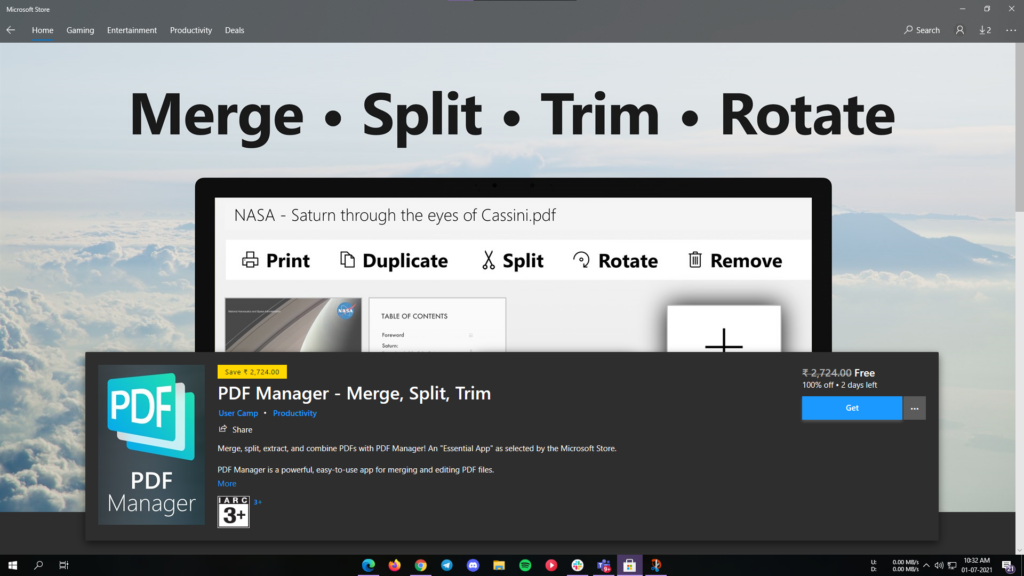Image resolution: width=1024 pixels, height=576 pixels.
Task: Open Search in the Microsoft Store header
Action: [919, 29]
